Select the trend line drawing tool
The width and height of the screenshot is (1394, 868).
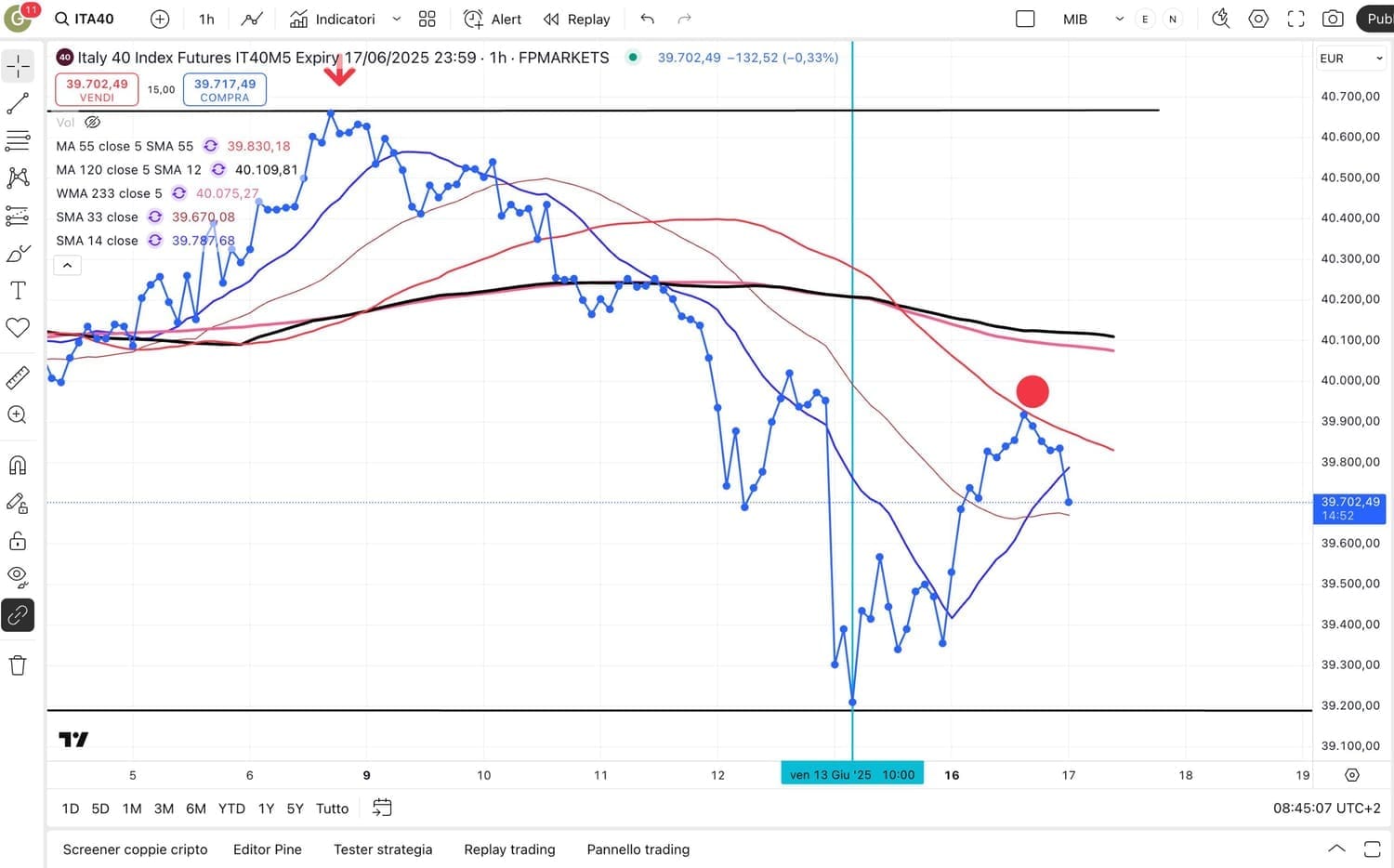pyautogui.click(x=18, y=104)
